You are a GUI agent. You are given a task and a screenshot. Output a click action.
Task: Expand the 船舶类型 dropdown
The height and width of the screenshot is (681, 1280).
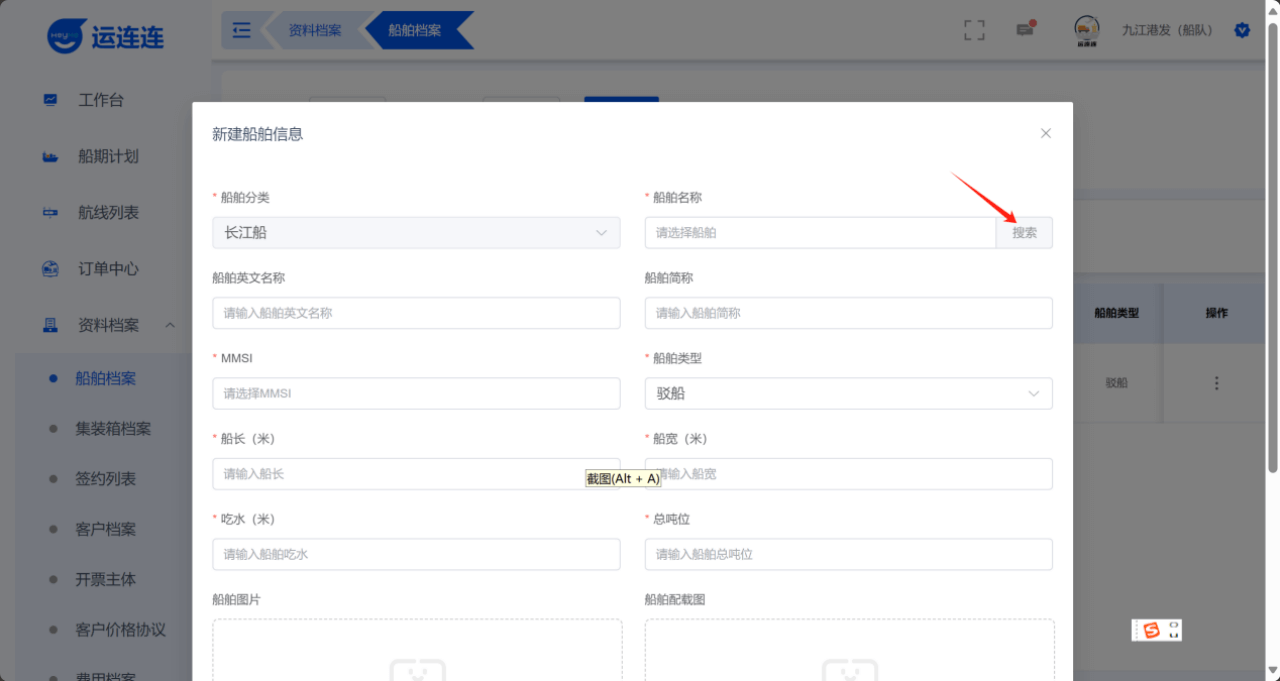pos(848,394)
